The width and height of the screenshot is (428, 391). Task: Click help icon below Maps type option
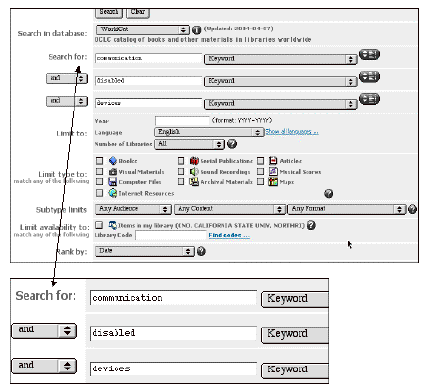tap(329, 194)
